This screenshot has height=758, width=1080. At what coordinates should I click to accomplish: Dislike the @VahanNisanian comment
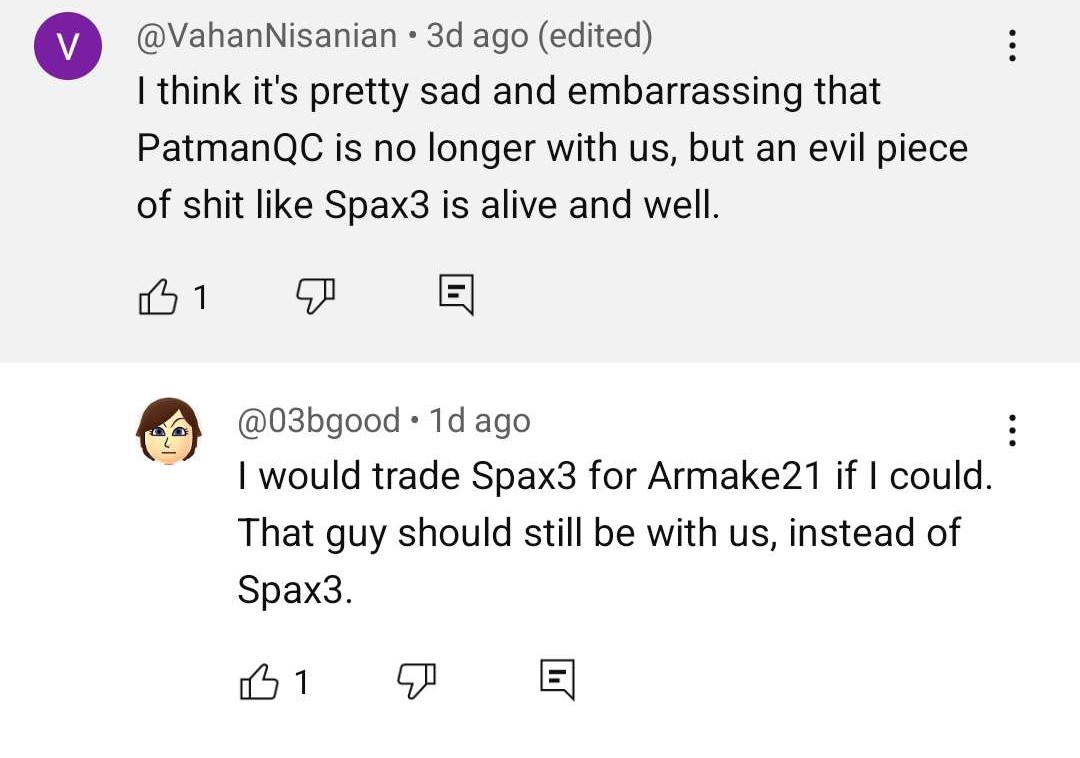[x=315, y=294]
